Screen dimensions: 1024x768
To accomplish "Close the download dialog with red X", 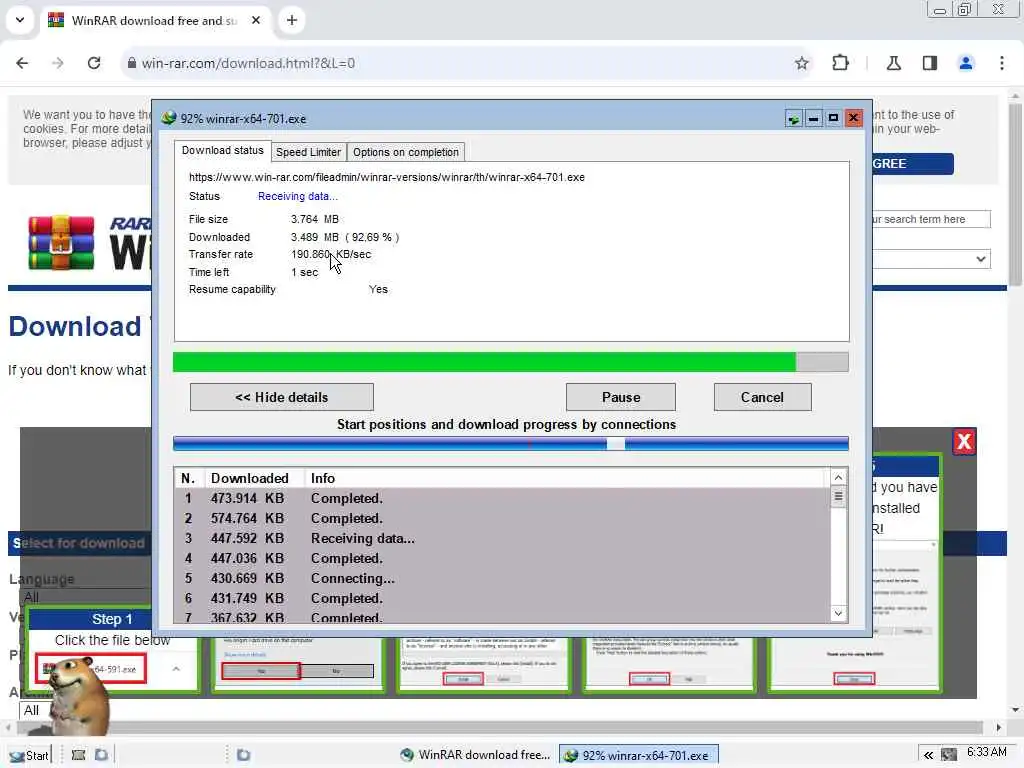I will [853, 118].
